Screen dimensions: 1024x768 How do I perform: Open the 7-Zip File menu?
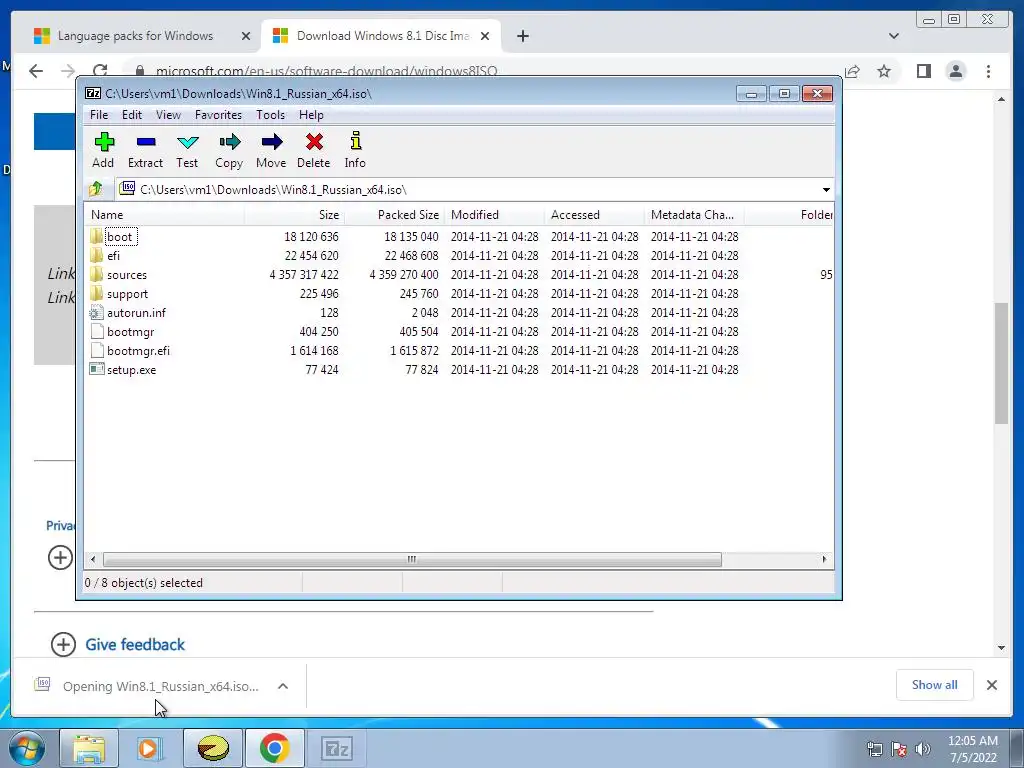pyautogui.click(x=99, y=115)
